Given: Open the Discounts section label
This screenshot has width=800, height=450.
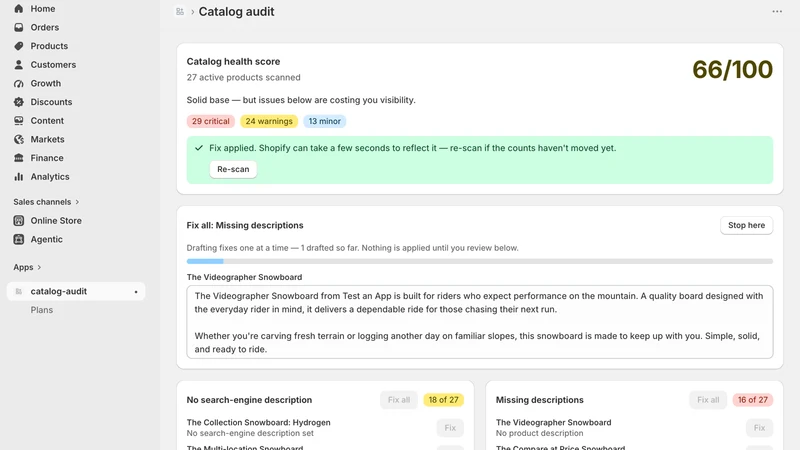Looking at the screenshot, I should [51, 102].
